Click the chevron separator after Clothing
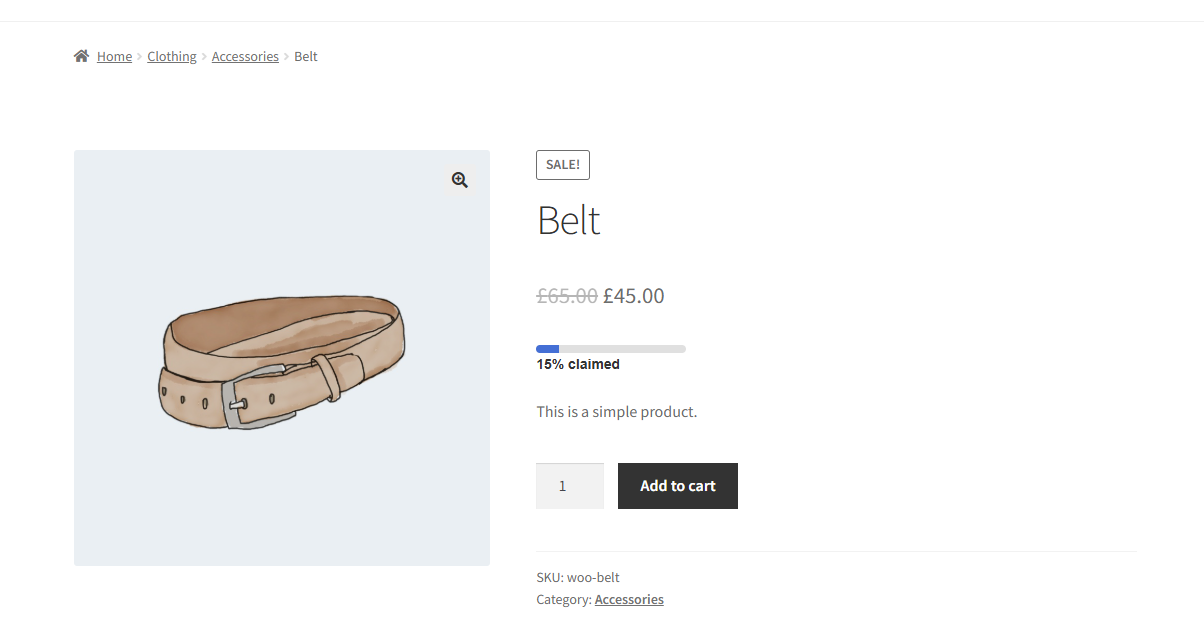 (204, 57)
